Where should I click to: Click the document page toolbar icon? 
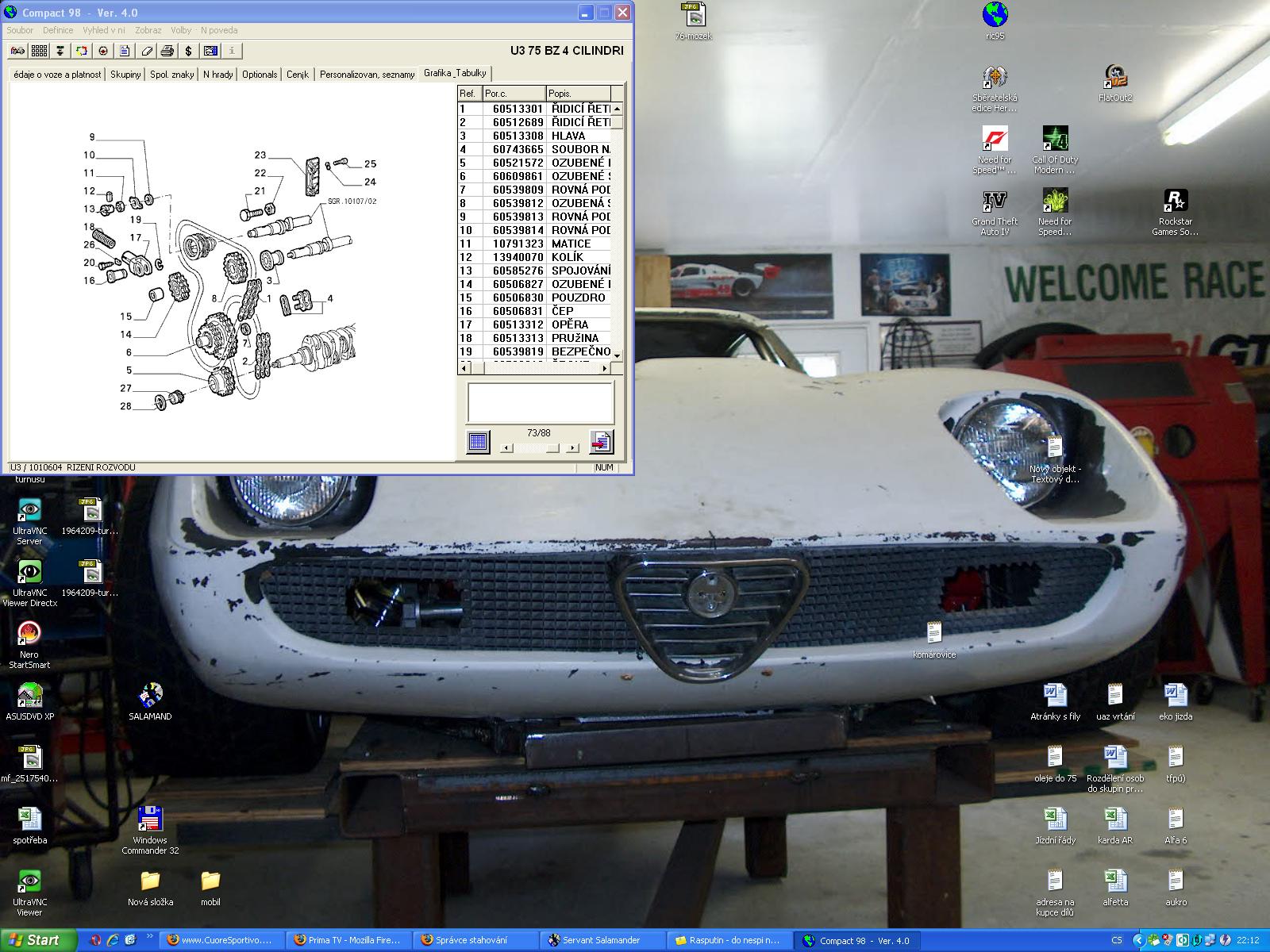click(x=125, y=51)
